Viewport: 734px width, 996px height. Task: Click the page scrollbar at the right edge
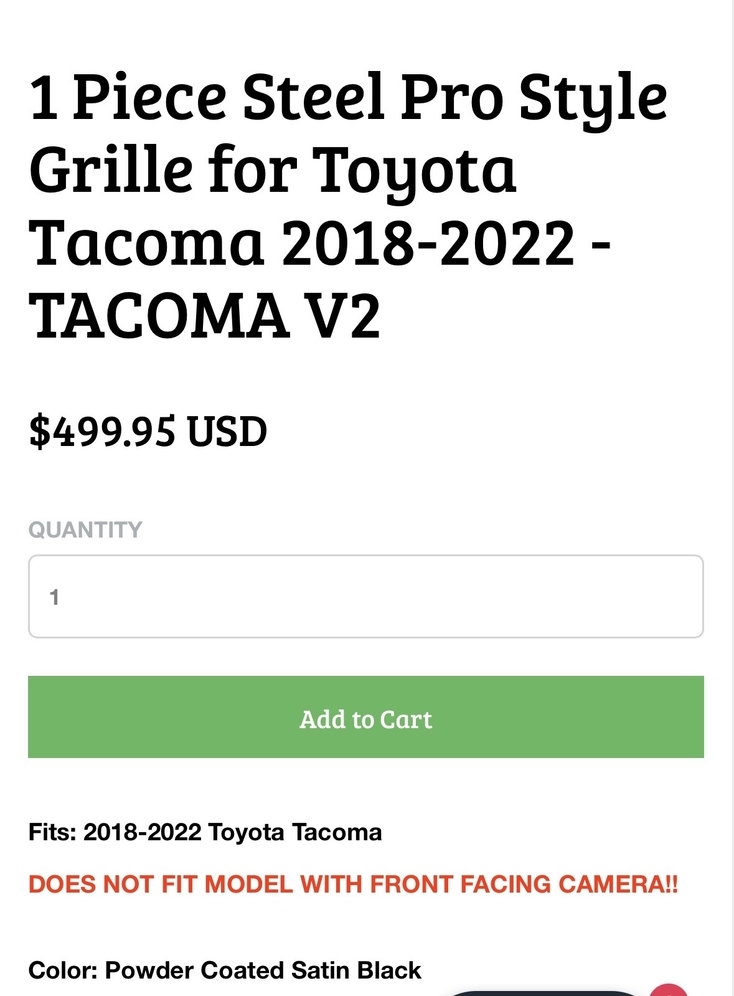tap(730, 498)
